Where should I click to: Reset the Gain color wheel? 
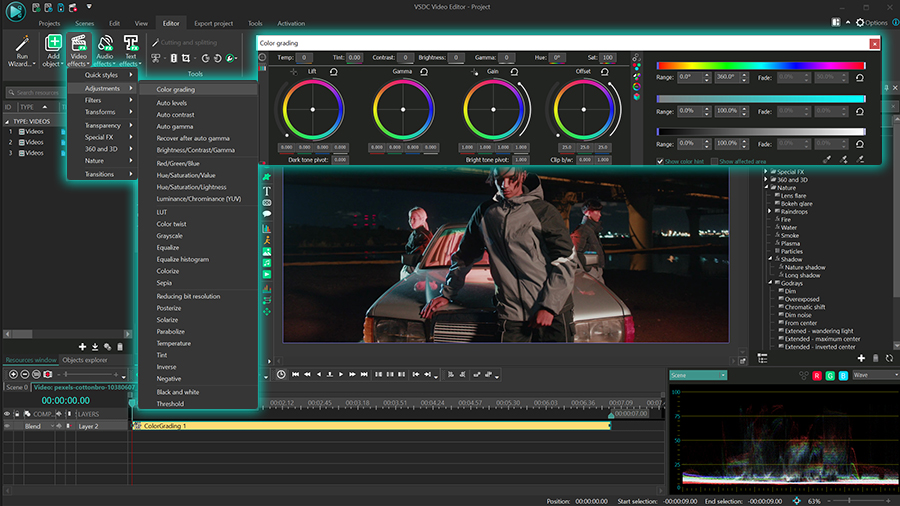click(x=514, y=72)
